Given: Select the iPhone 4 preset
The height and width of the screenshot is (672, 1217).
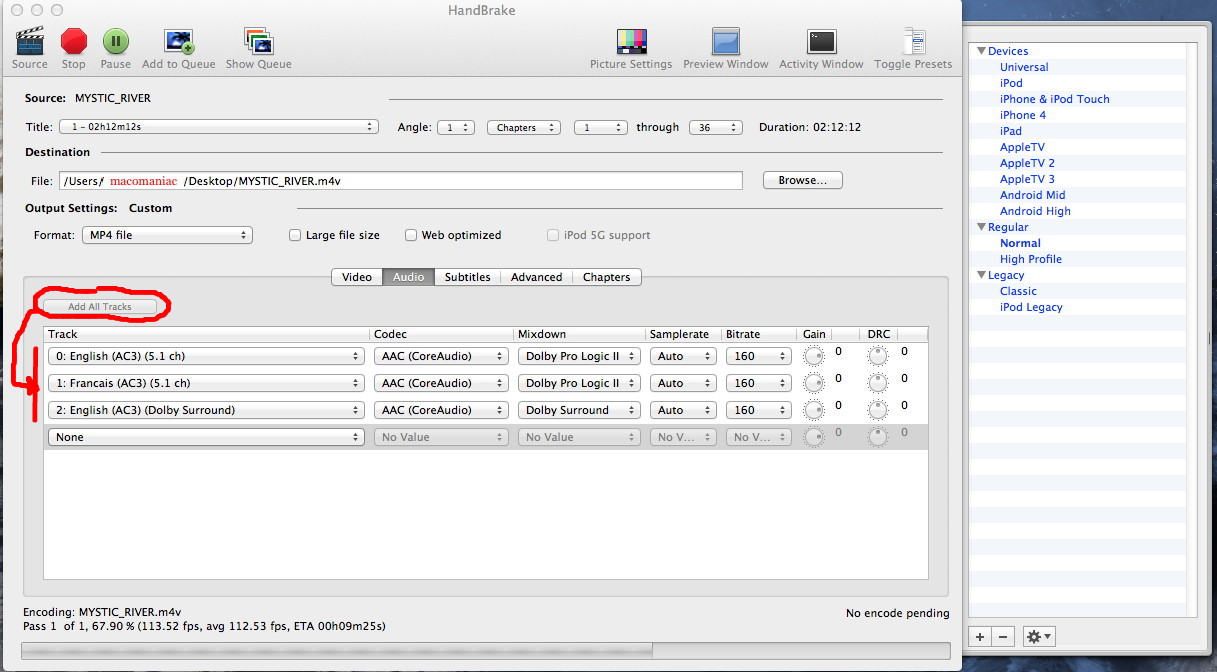Looking at the screenshot, I should click(1023, 115).
